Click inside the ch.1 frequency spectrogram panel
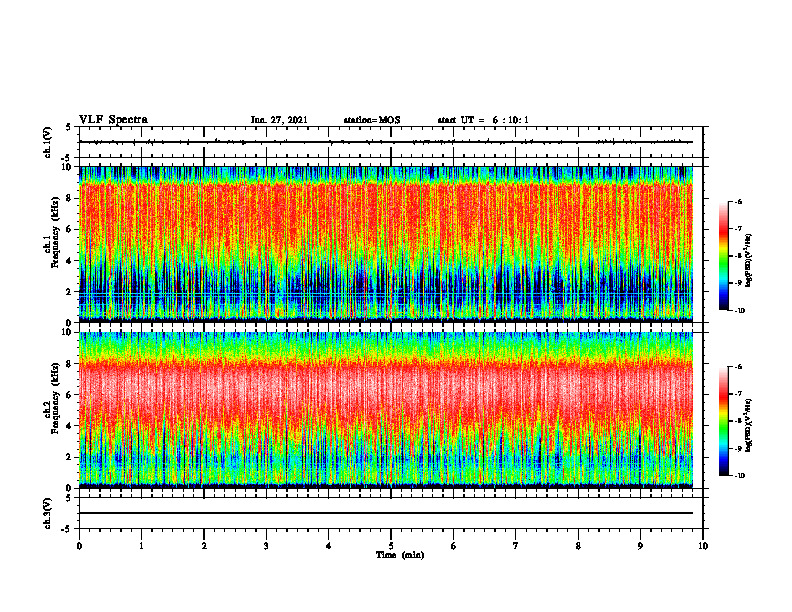Image resolution: width=792 pixels, height=612 pixels. (386, 244)
